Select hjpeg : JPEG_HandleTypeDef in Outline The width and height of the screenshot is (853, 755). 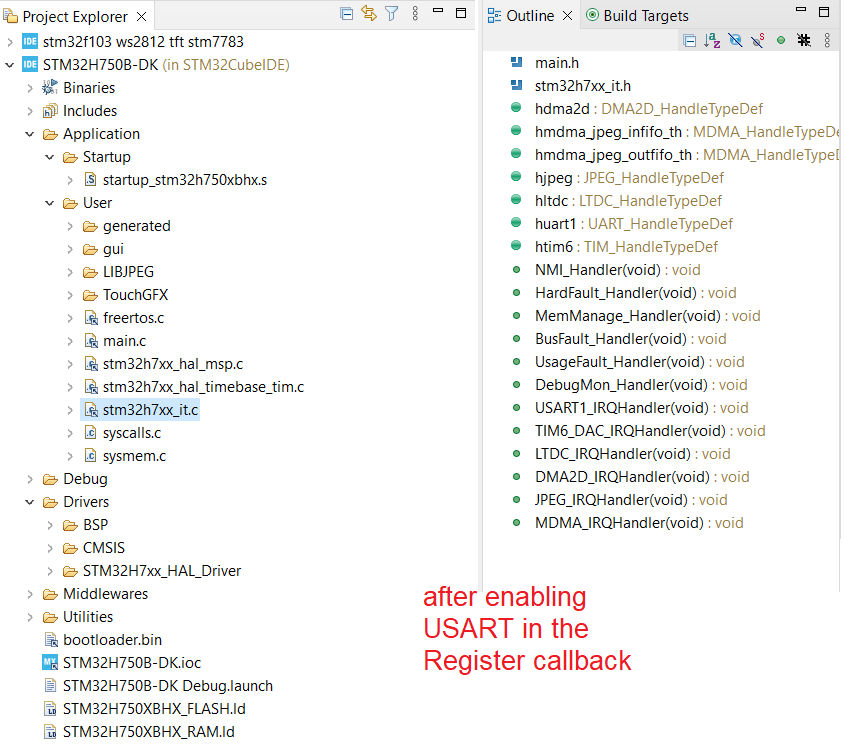click(x=629, y=178)
